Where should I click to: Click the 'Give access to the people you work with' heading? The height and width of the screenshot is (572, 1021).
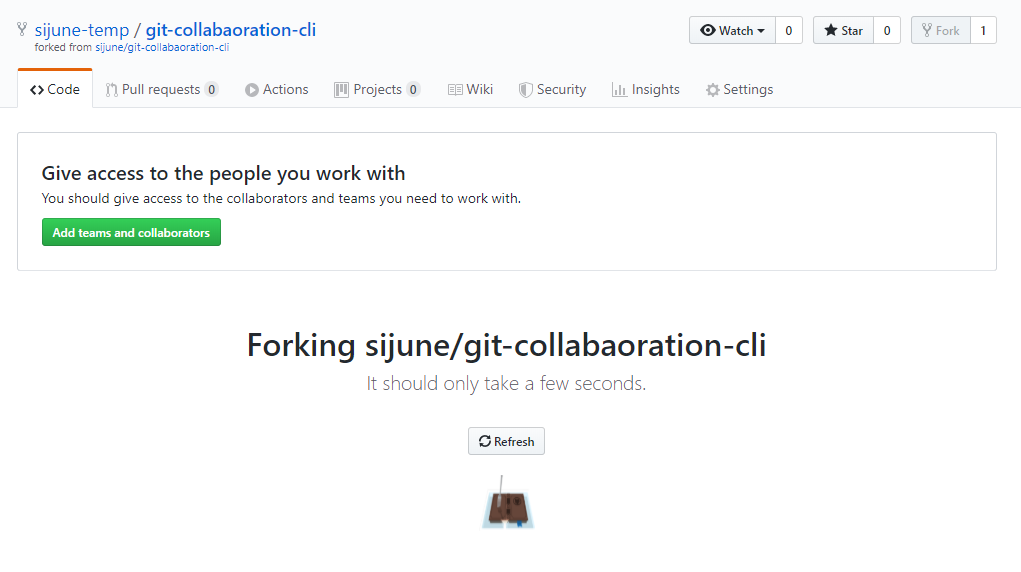(x=223, y=173)
